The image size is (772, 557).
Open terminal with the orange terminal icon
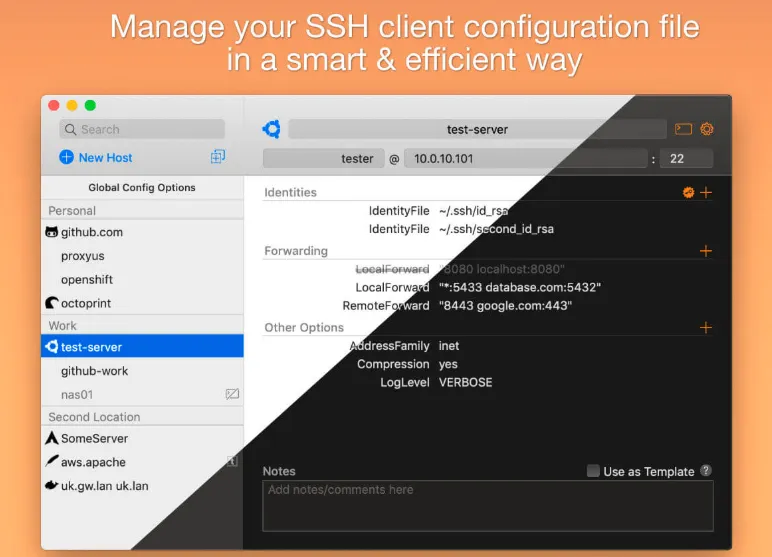[683, 129]
